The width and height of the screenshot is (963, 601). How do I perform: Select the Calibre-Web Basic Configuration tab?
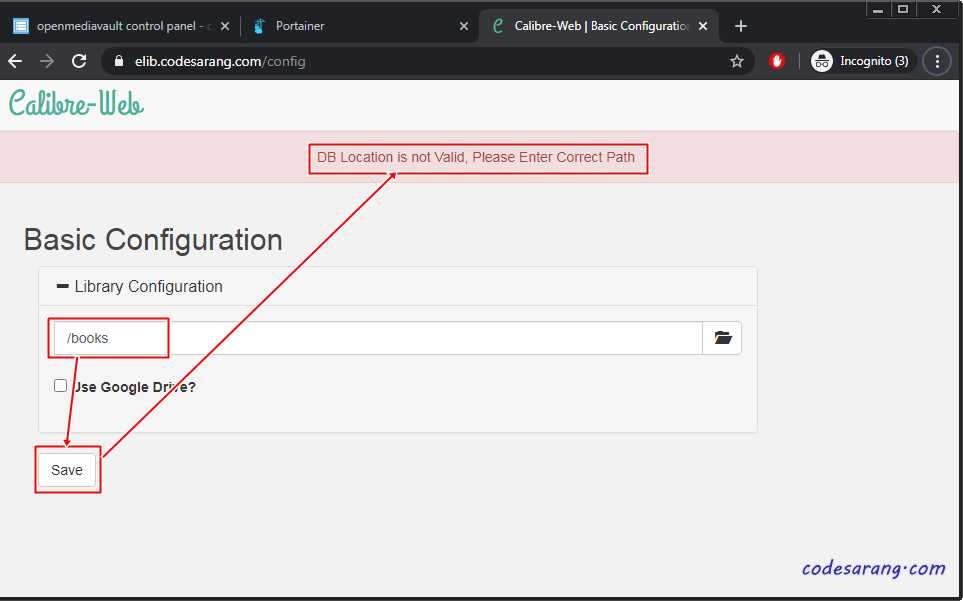coord(599,26)
